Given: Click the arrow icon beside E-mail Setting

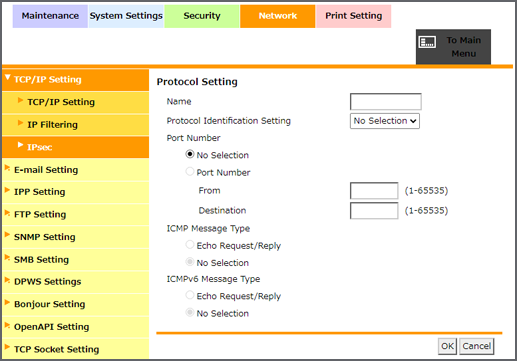Looking at the screenshot, I should tap(7, 168).
